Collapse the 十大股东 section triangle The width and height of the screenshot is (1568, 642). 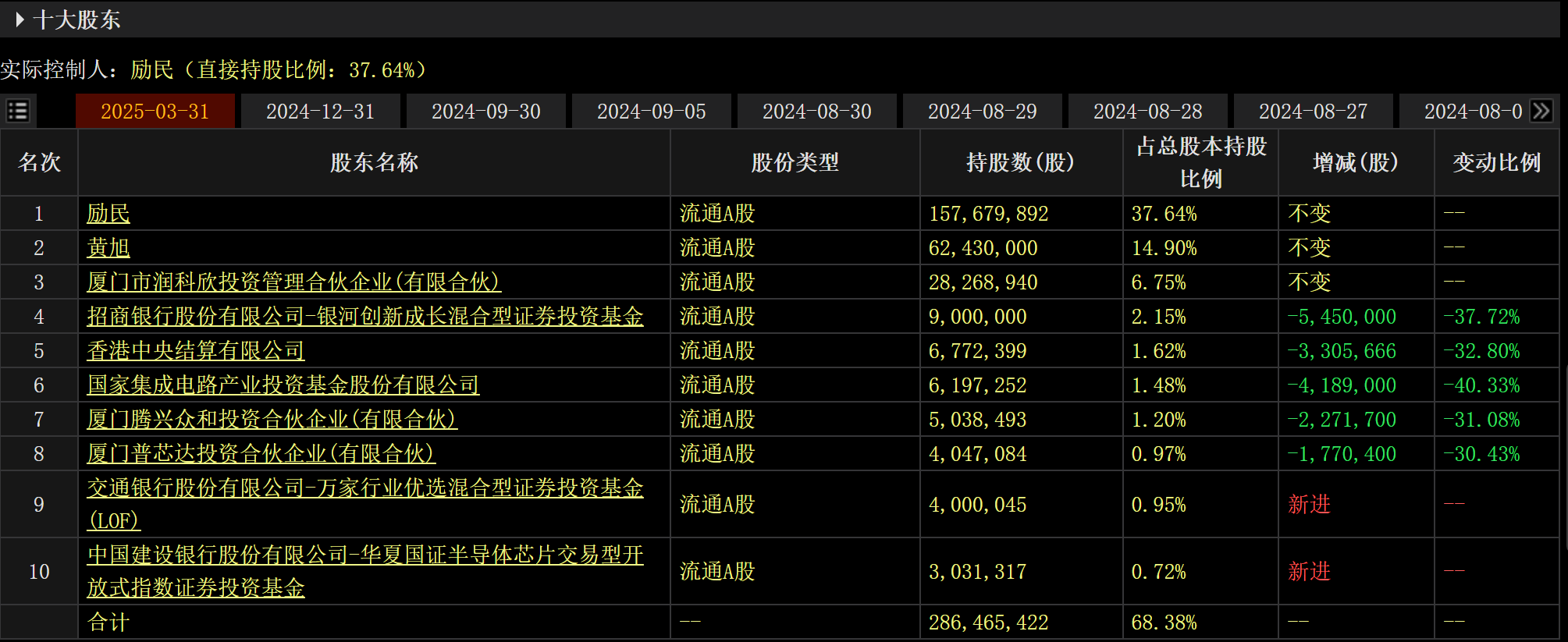point(20,20)
